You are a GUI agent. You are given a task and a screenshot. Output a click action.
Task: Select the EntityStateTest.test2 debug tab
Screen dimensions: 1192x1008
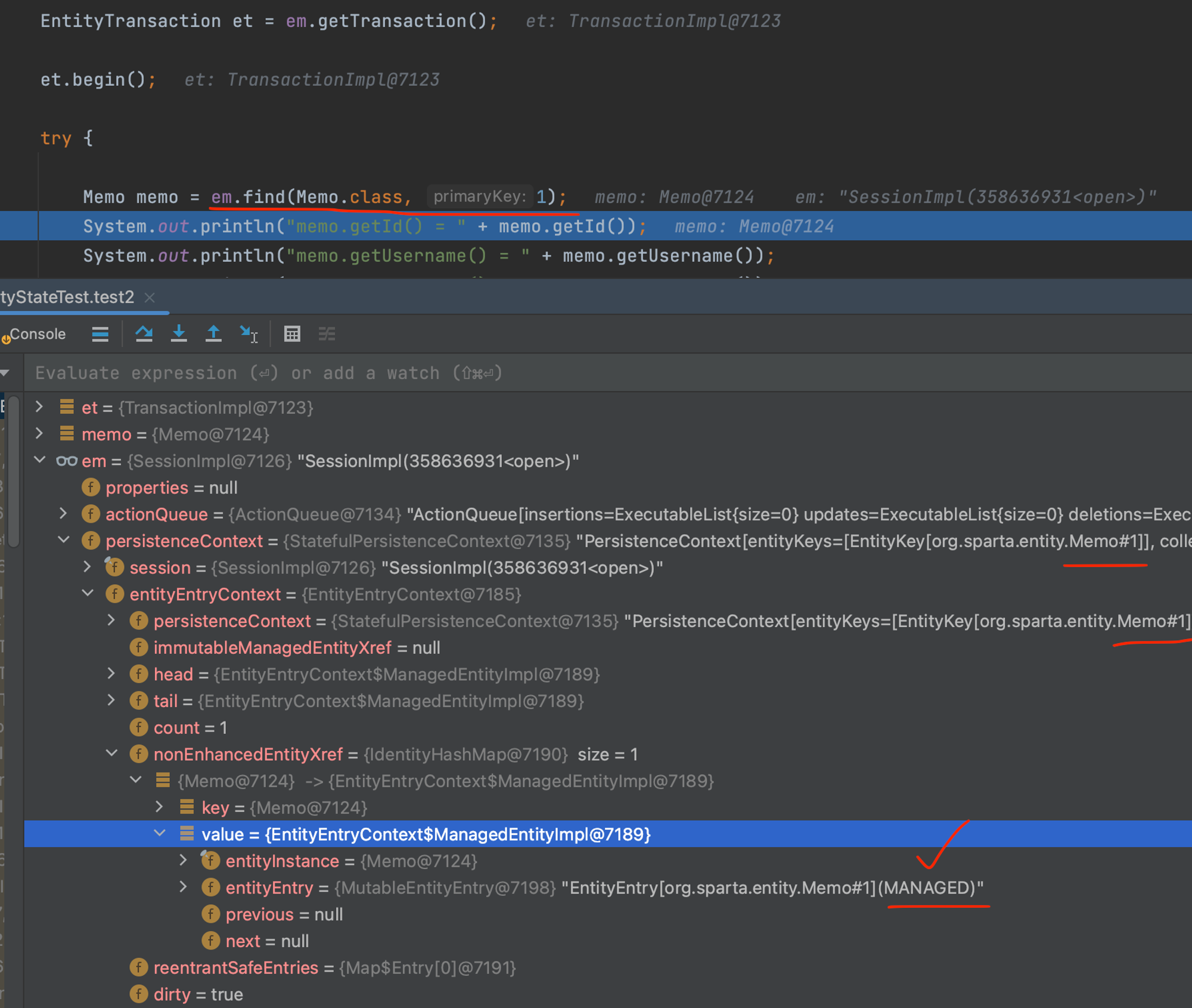(x=67, y=297)
